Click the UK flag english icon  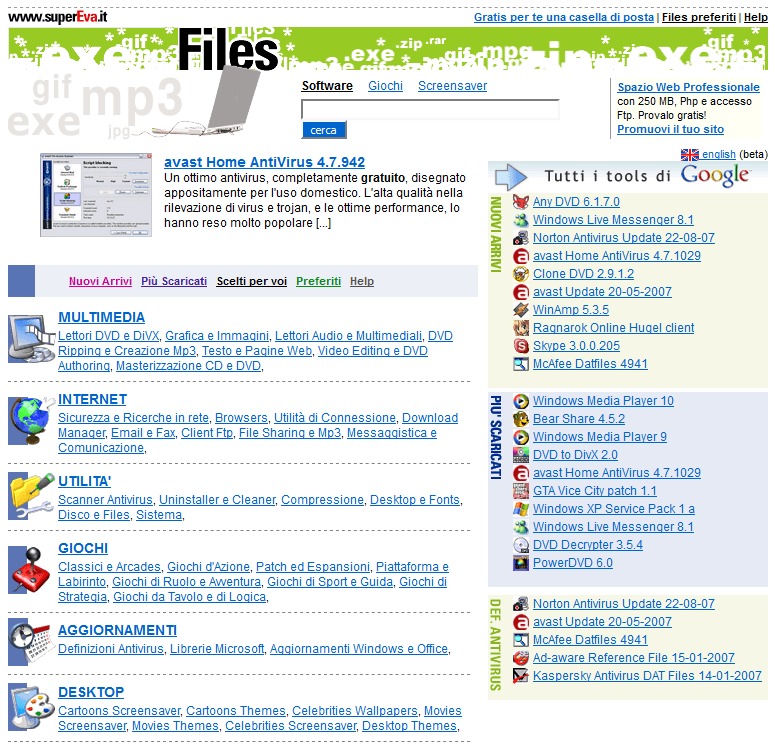tap(689, 155)
